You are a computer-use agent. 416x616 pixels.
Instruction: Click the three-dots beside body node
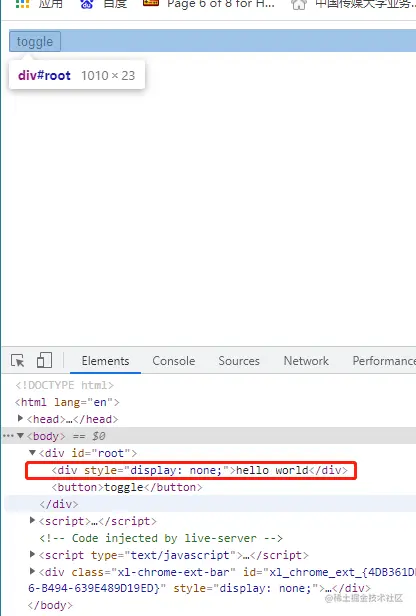click(x=8, y=436)
